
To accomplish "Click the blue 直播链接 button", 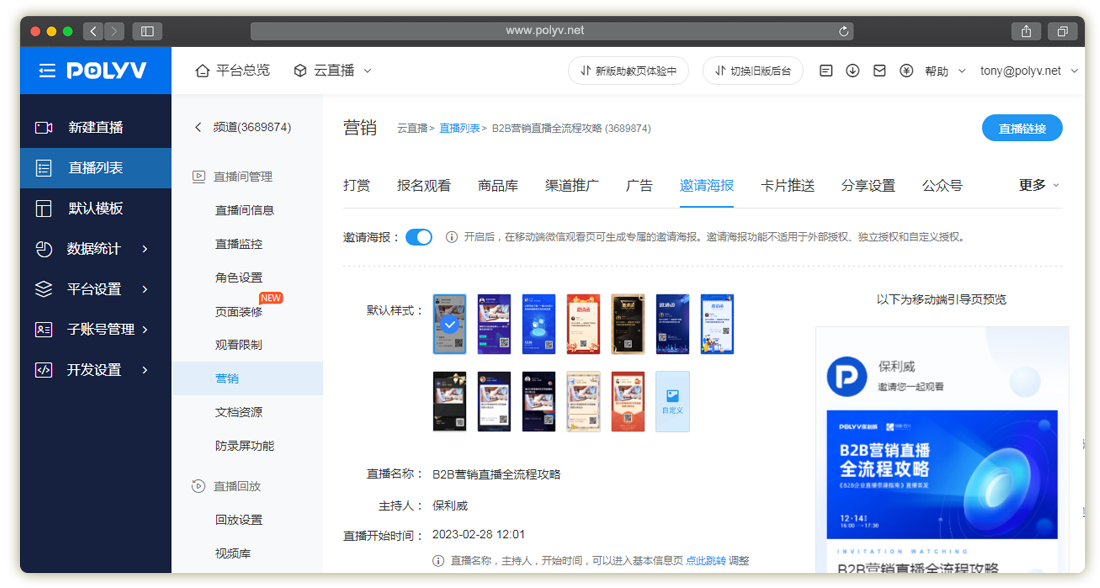I will (1022, 129).
